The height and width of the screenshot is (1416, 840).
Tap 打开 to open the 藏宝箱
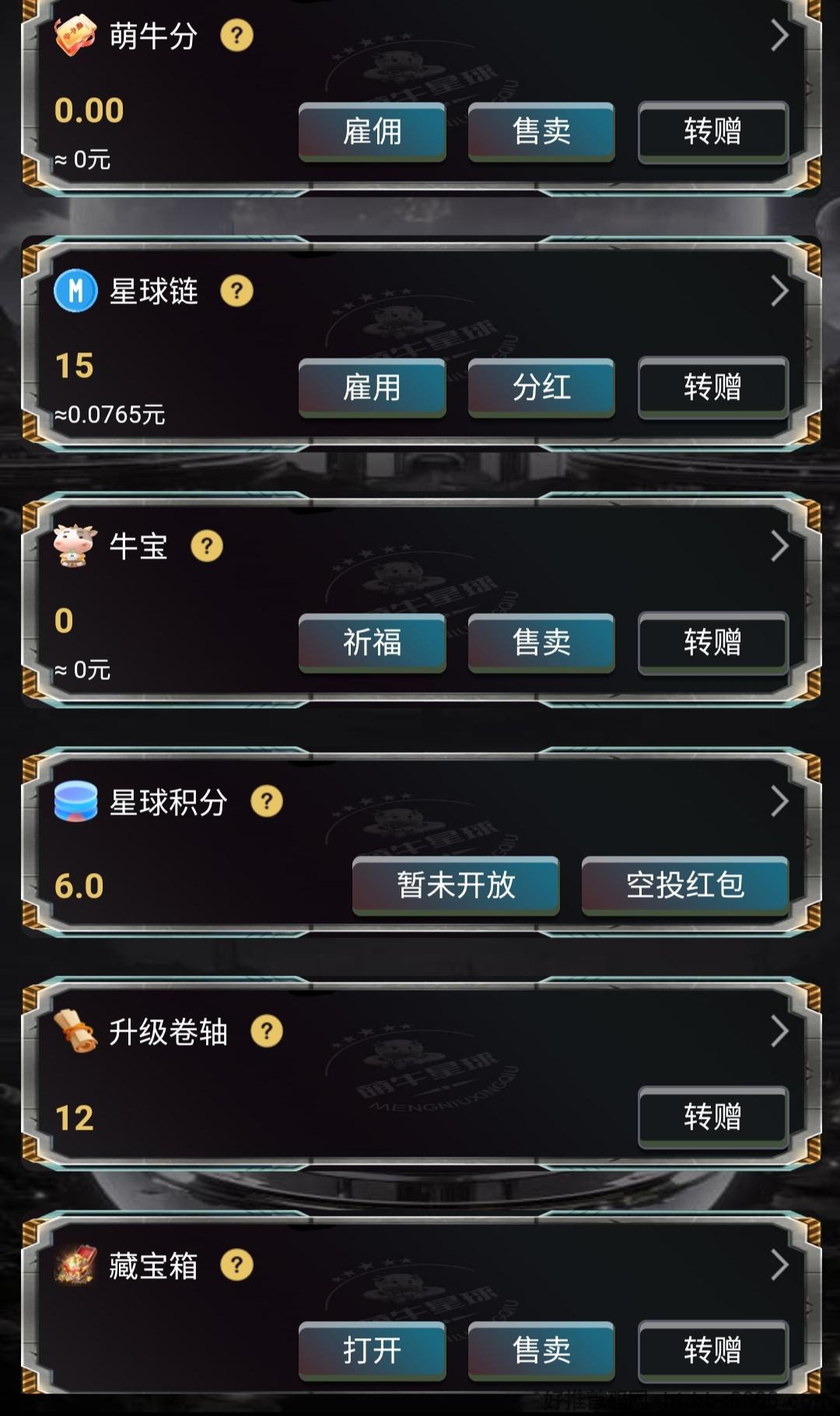[x=372, y=1351]
